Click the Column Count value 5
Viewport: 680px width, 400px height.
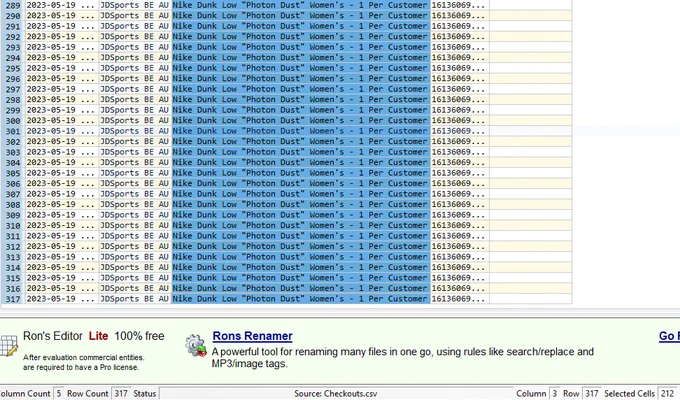point(59,393)
